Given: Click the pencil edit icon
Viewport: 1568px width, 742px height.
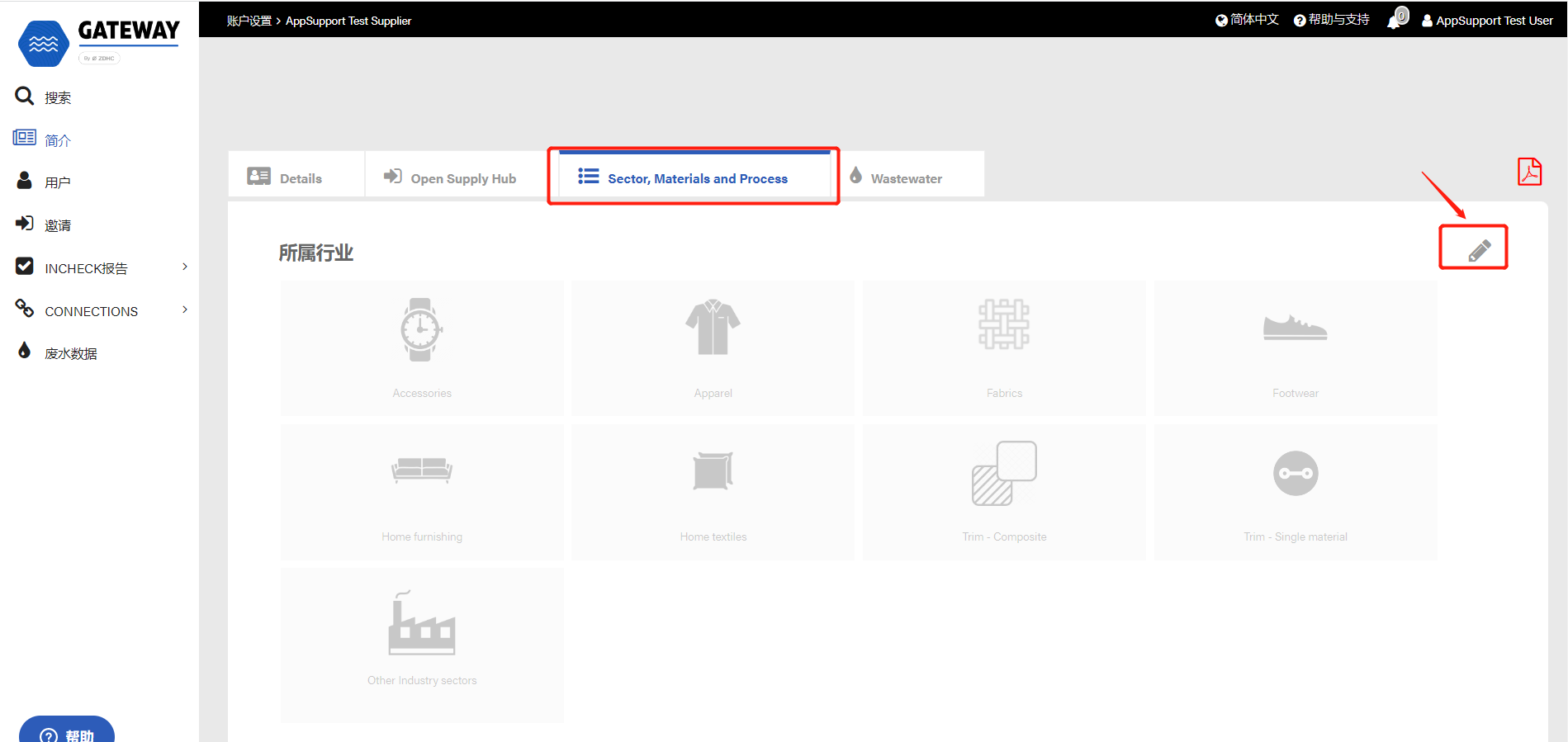Looking at the screenshot, I should tap(1479, 250).
